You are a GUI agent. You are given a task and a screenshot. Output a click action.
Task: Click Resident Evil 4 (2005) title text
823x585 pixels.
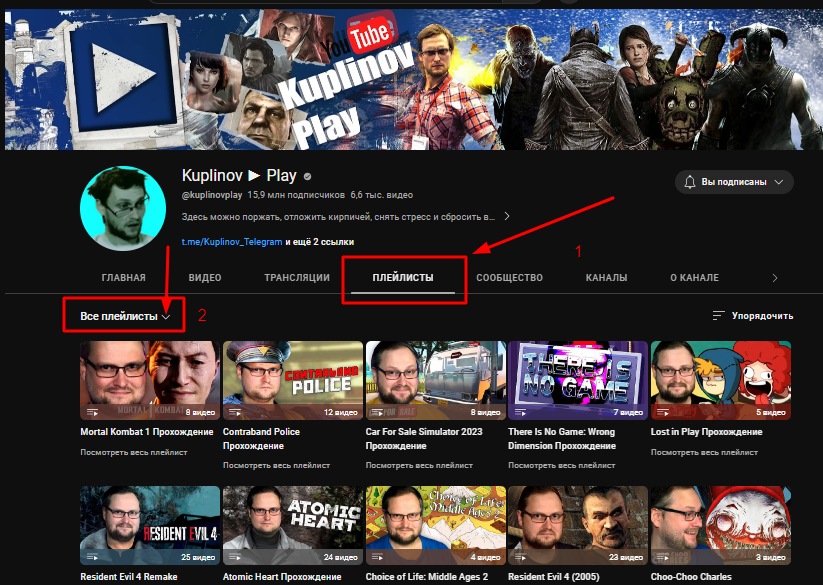(554, 577)
